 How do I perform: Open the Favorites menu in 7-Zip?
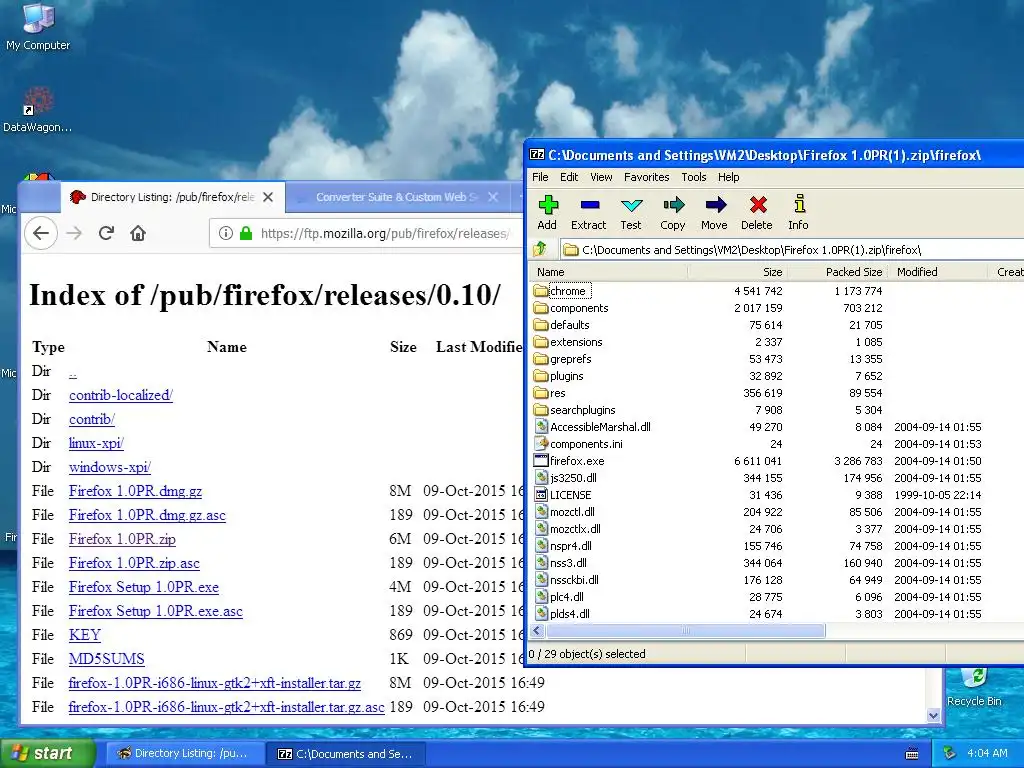pyautogui.click(x=647, y=177)
